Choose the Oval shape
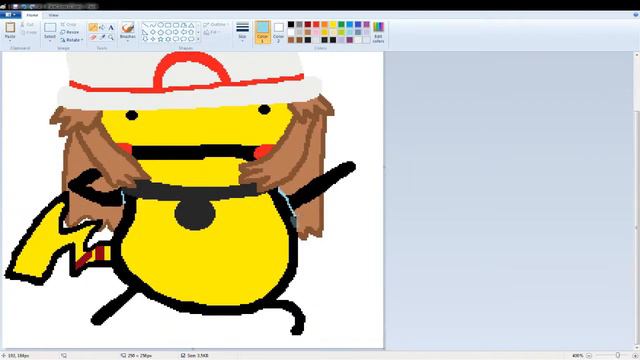 160,25
